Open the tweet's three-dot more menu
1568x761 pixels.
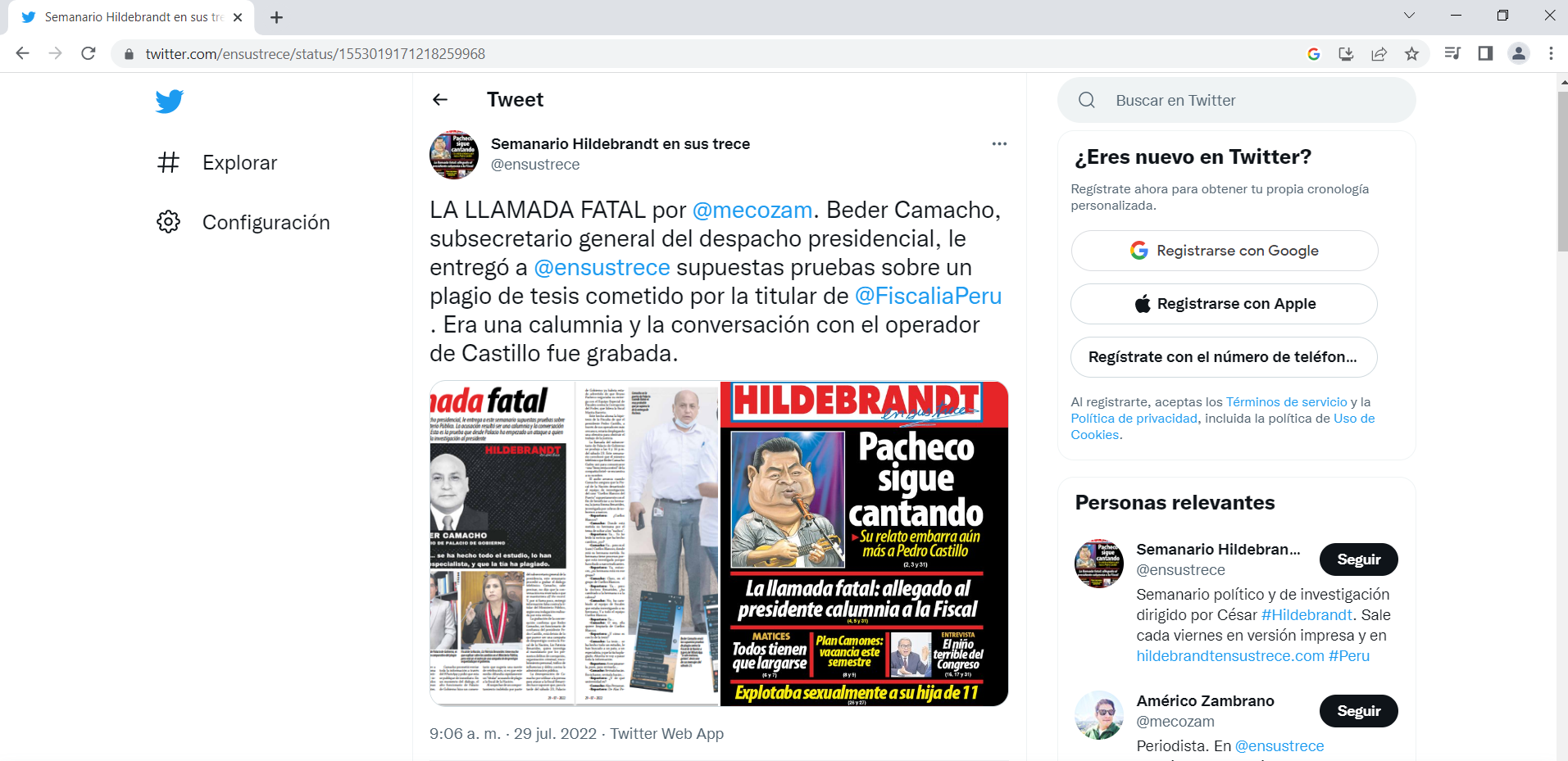[x=999, y=144]
